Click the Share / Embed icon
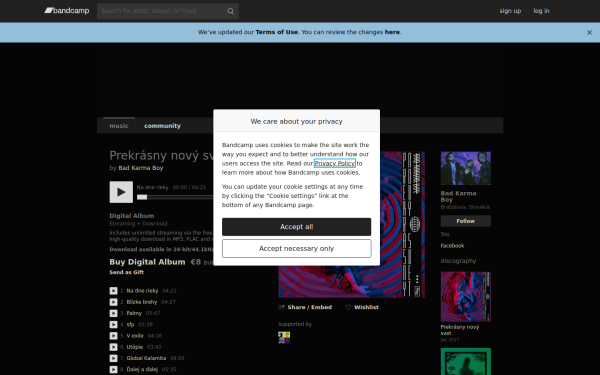This screenshot has width=600, height=375. [282, 307]
